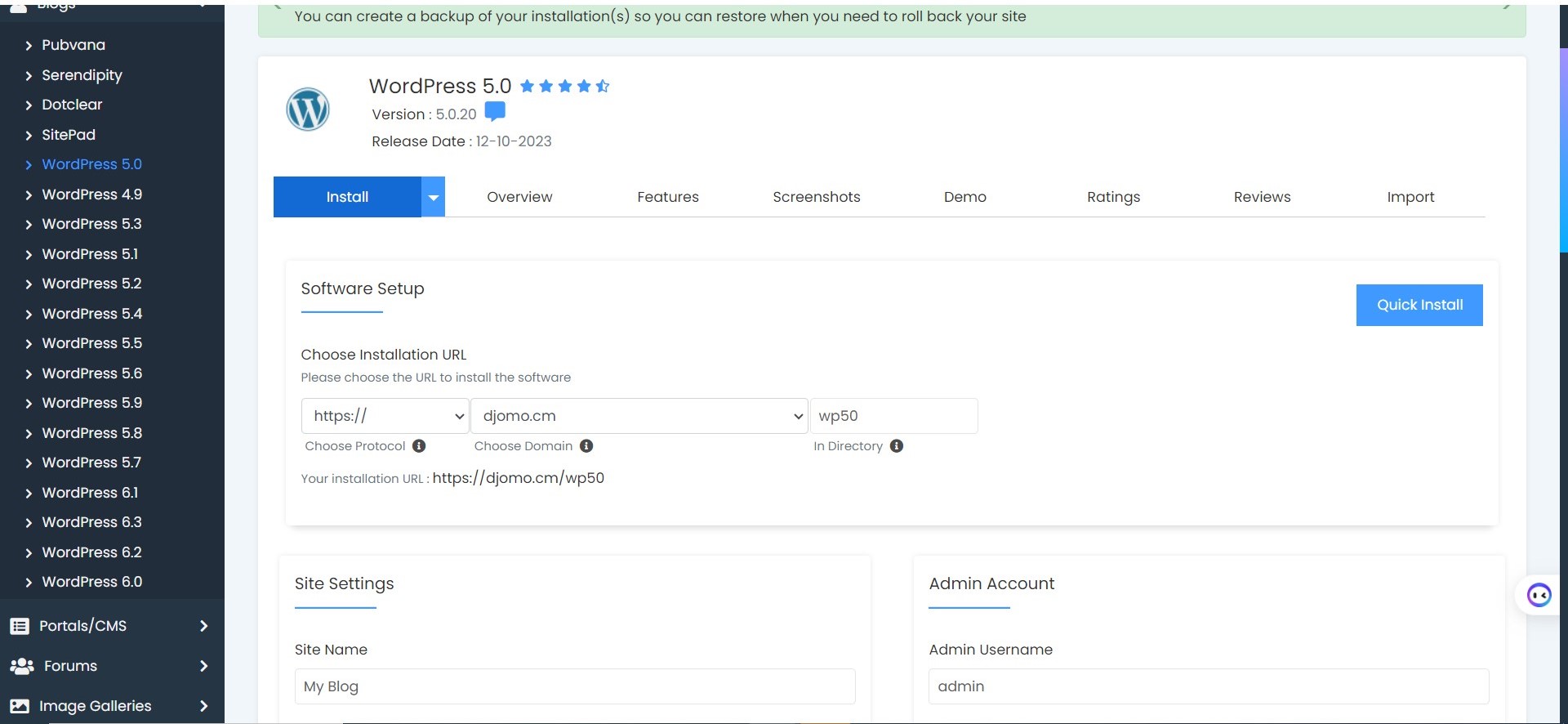Open the Install dropdown arrow
The image size is (1568, 724).
(x=434, y=197)
